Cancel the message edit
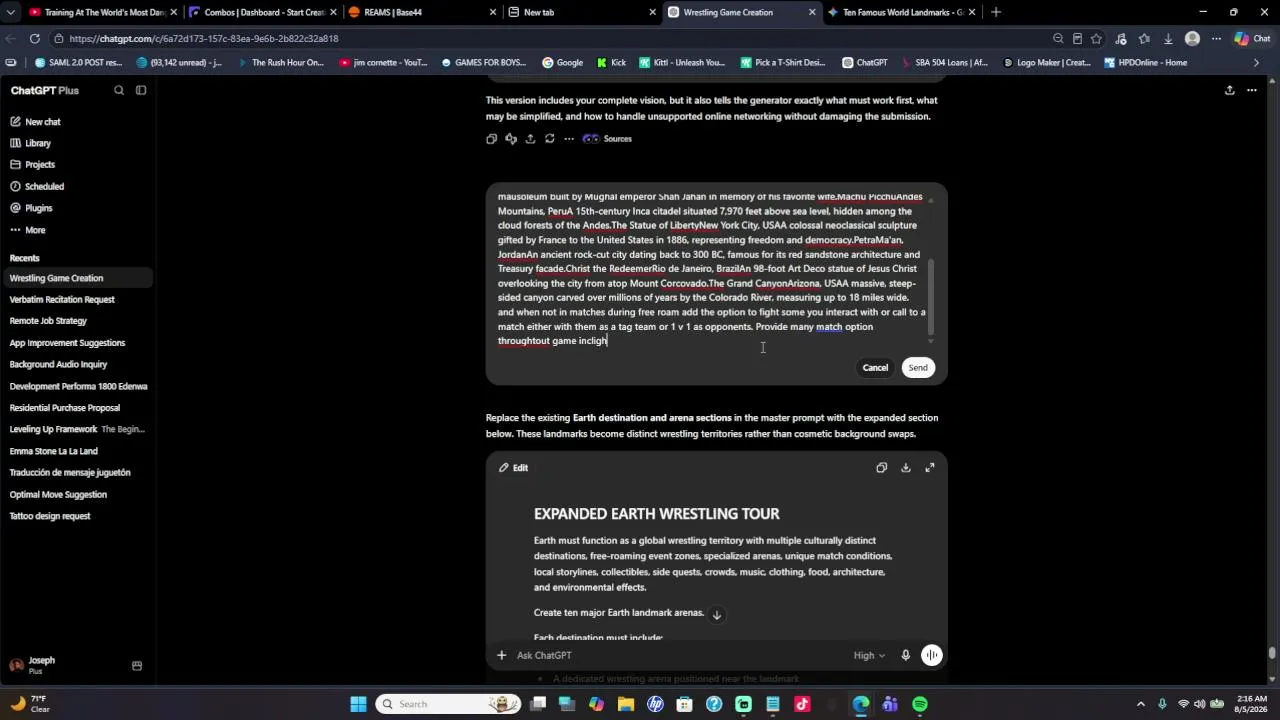 [875, 367]
